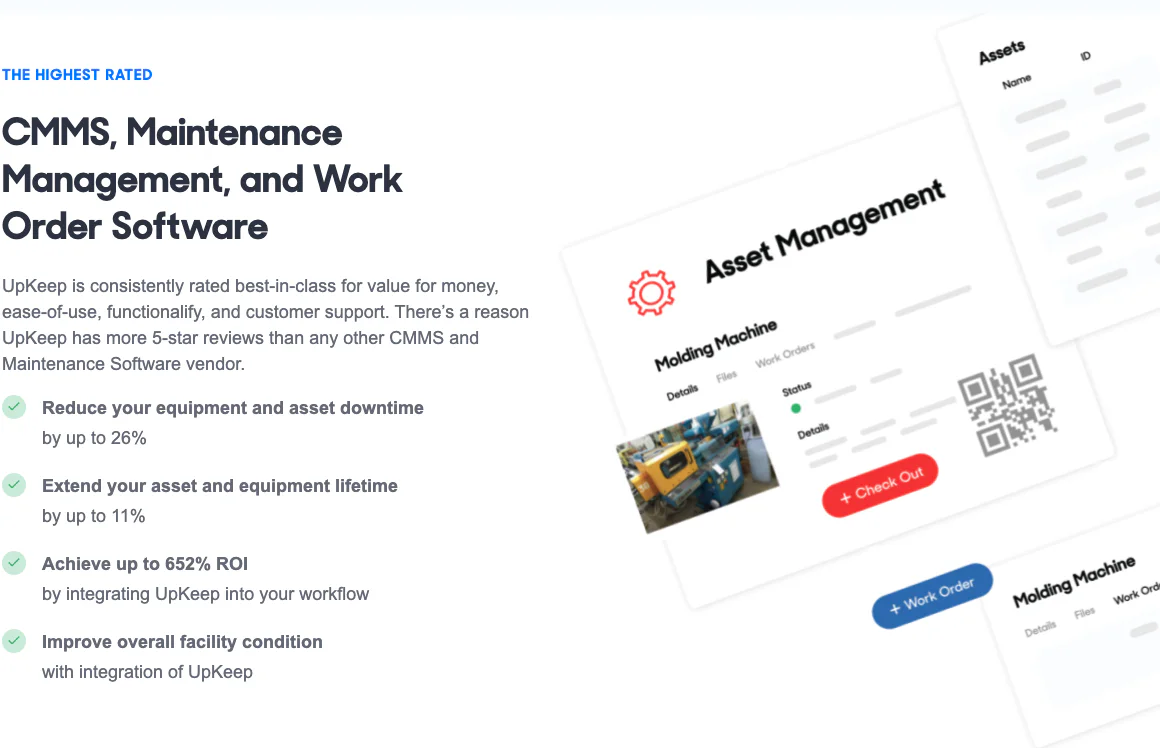Click the Name column header in Assets
Screen dimensions: 1160x748
point(1016,81)
